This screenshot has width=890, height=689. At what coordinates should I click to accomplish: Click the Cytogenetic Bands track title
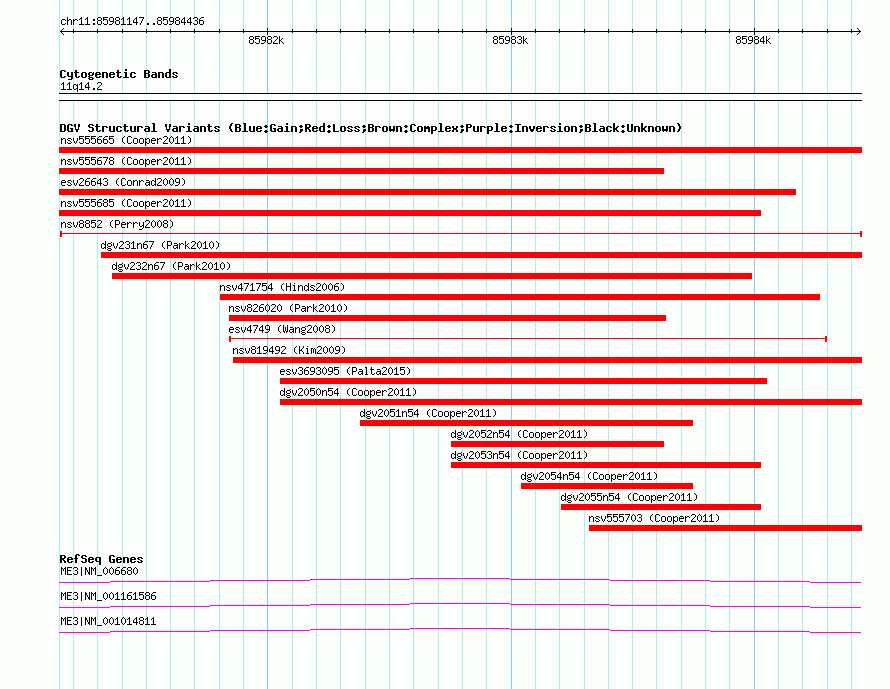[x=119, y=74]
